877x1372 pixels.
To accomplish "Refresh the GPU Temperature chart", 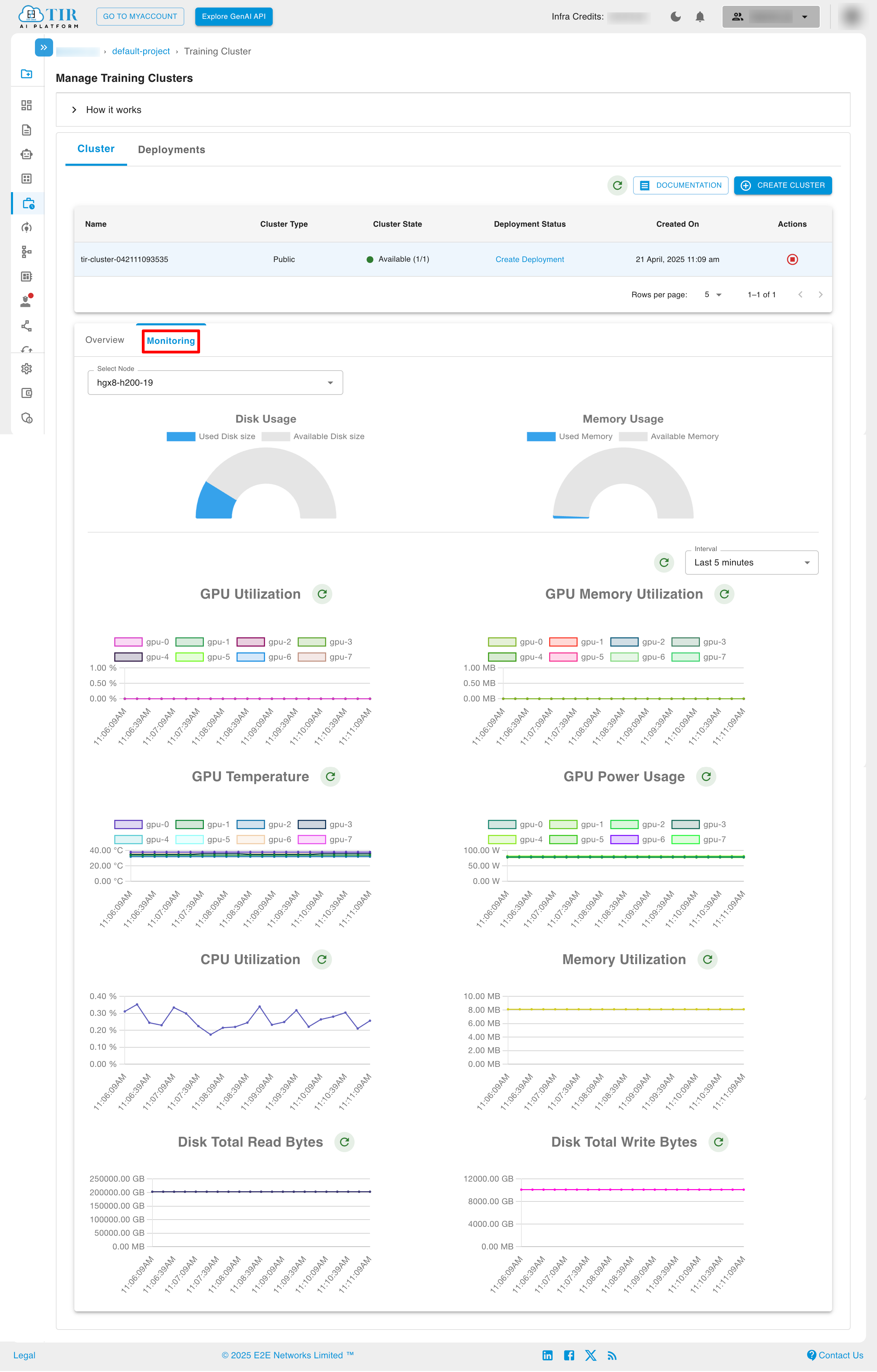I will (331, 777).
